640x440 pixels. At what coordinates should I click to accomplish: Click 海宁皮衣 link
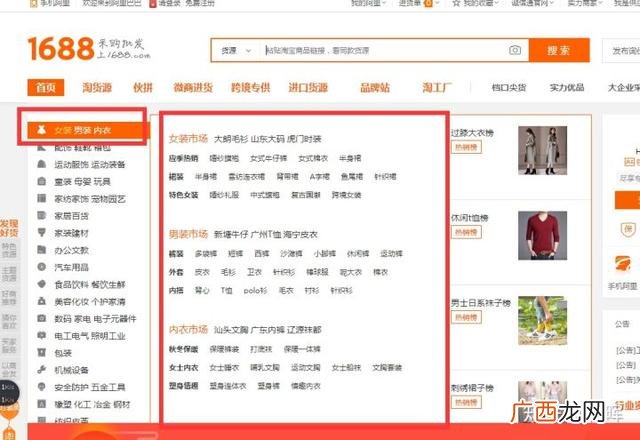point(300,234)
